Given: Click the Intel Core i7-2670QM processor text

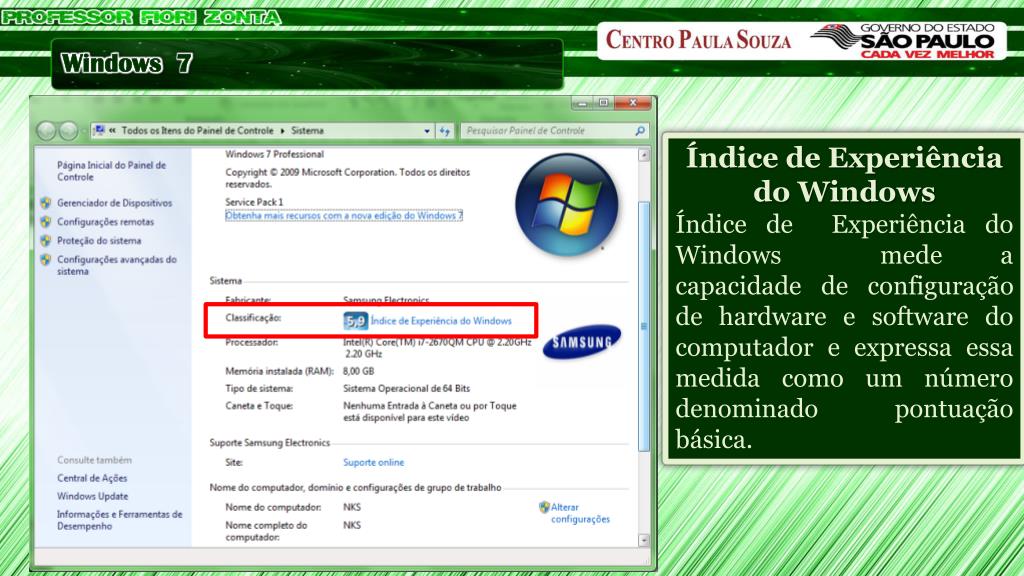Looking at the screenshot, I should pos(437,348).
